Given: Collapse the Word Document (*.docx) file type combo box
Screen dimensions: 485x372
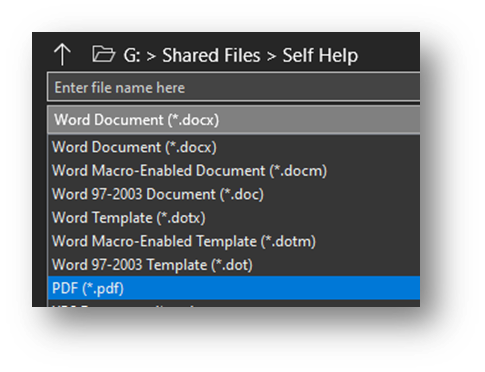Looking at the screenshot, I should [x=234, y=120].
